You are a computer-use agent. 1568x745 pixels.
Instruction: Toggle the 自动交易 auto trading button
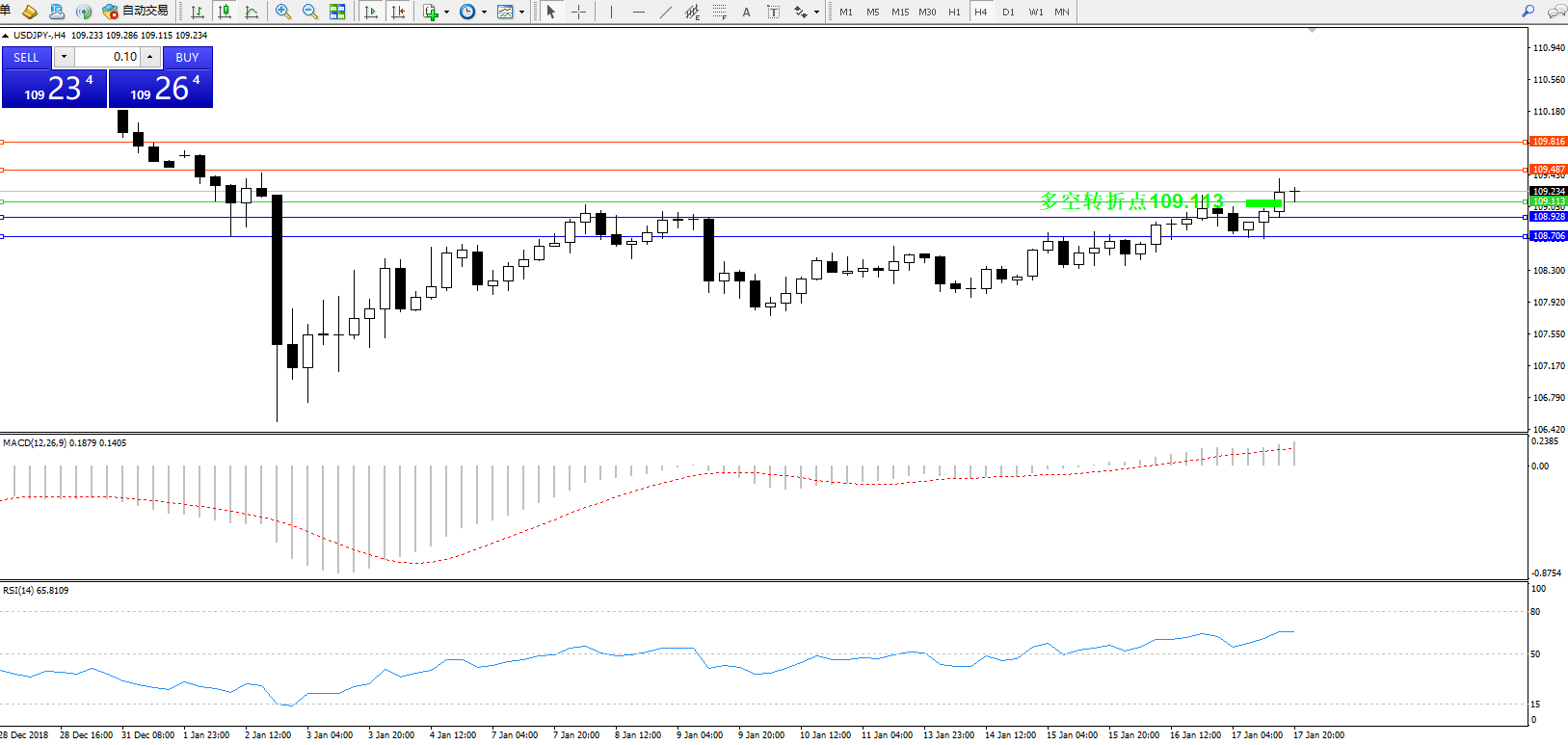(x=136, y=12)
